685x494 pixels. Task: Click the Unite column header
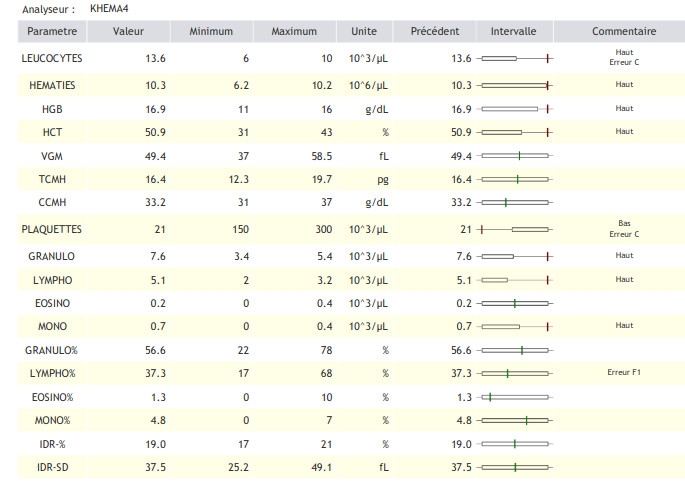[x=364, y=32]
